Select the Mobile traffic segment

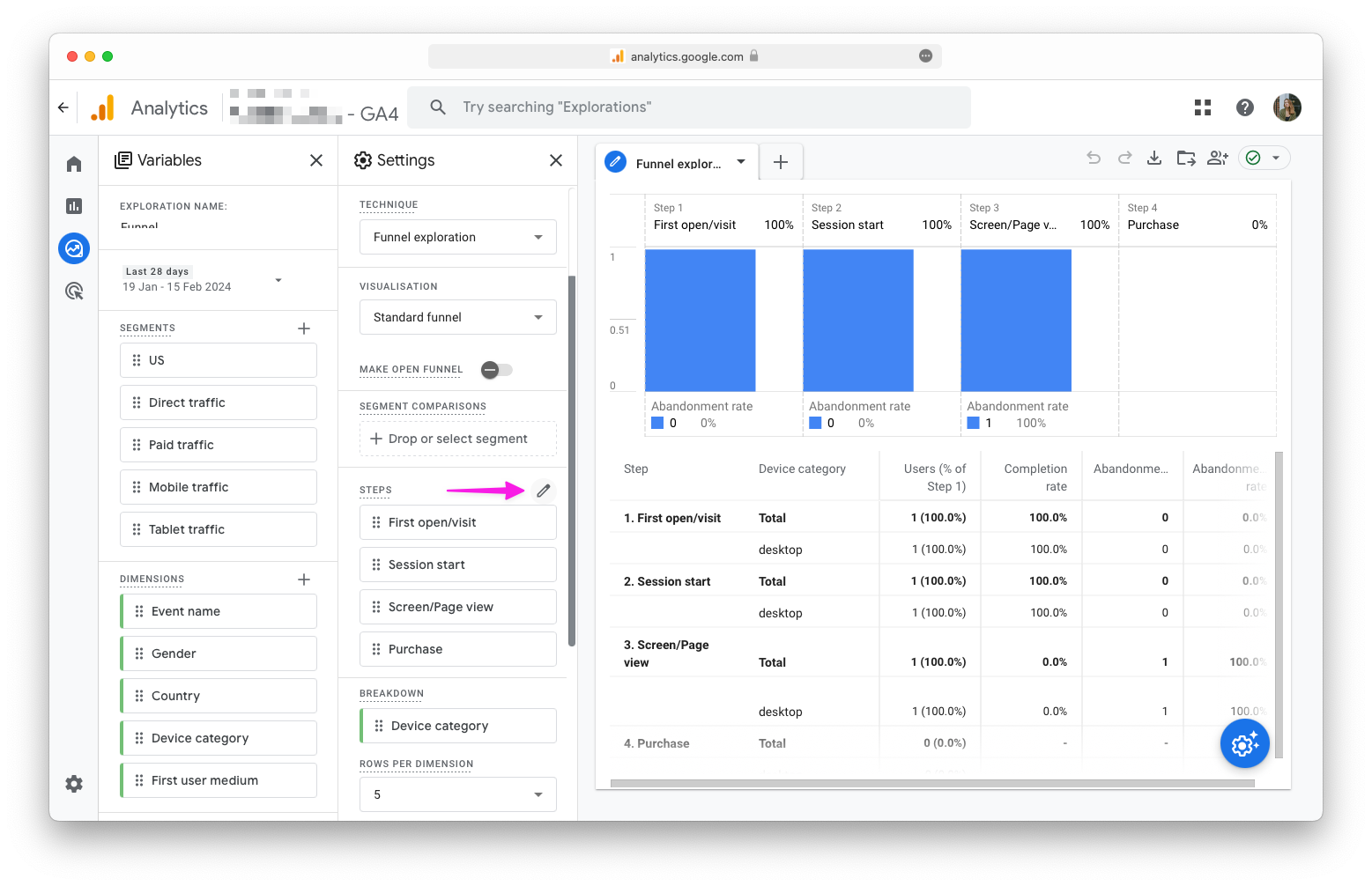[x=219, y=487]
